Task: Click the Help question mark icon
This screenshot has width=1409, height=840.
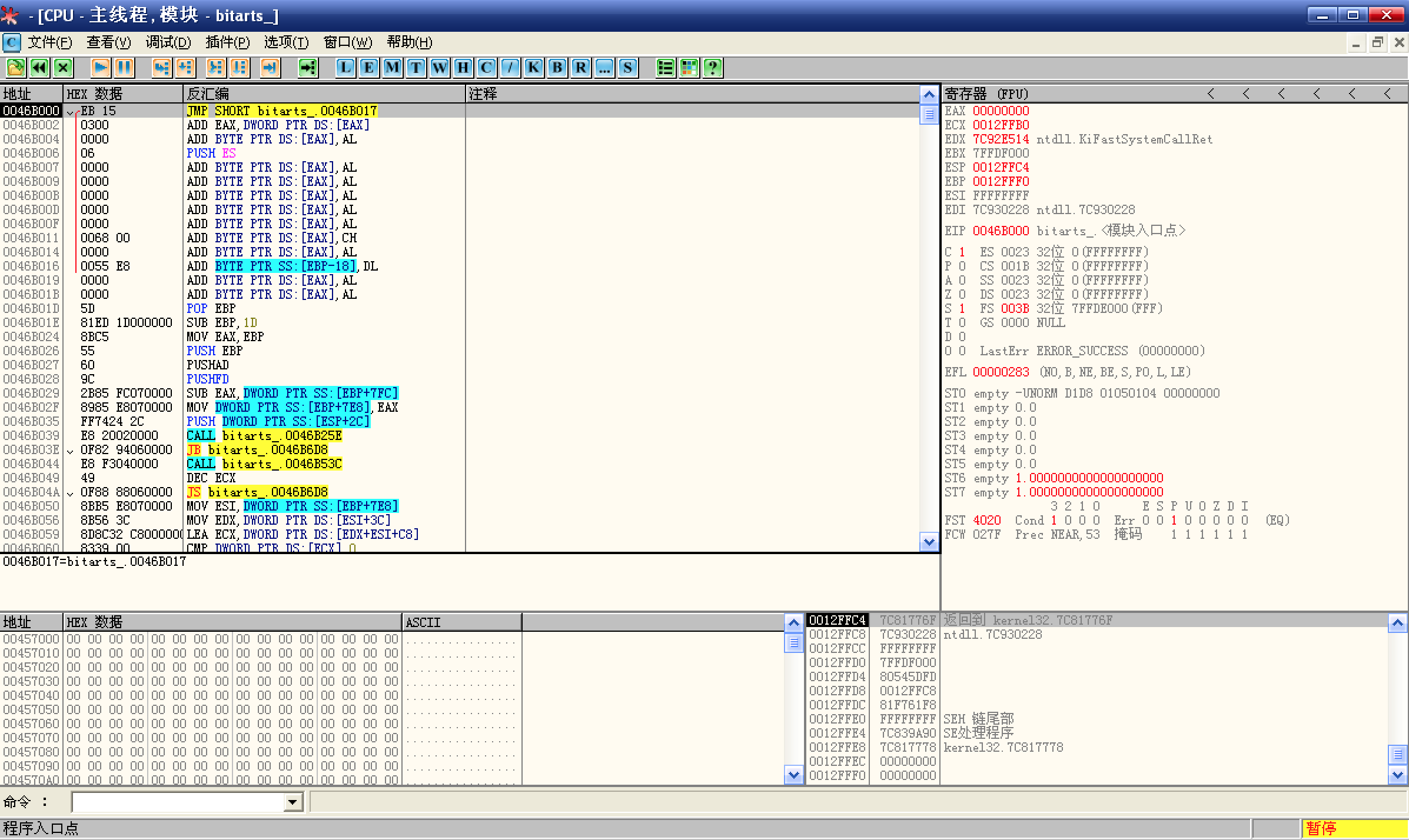Action: click(713, 68)
